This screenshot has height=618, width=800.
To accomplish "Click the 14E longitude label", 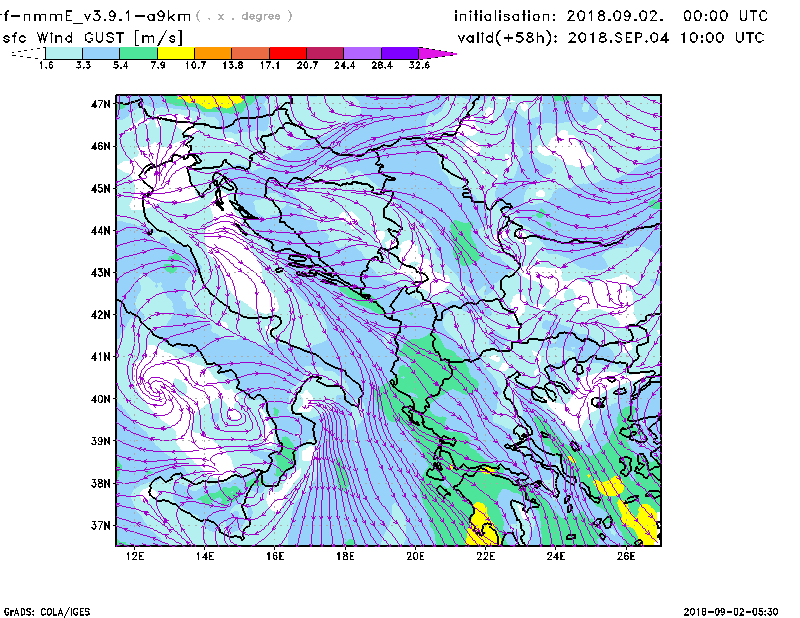I will pos(205,556).
